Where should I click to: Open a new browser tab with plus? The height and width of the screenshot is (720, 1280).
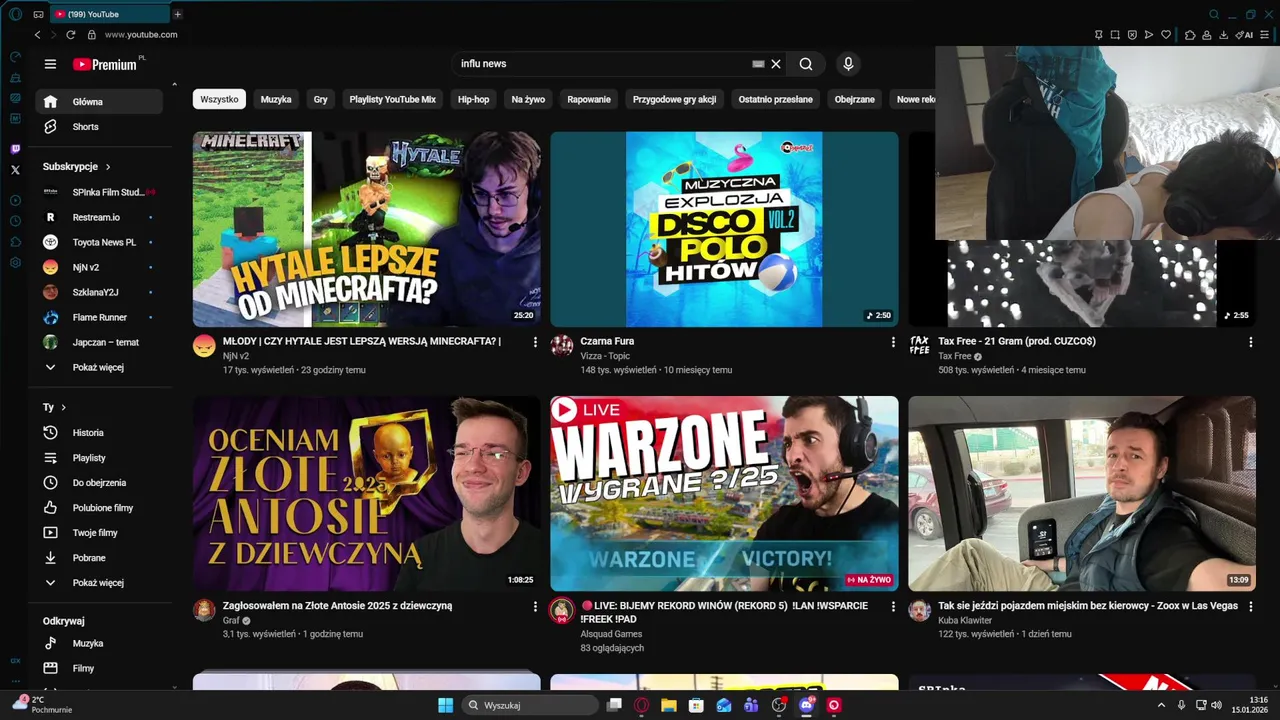[x=177, y=14]
